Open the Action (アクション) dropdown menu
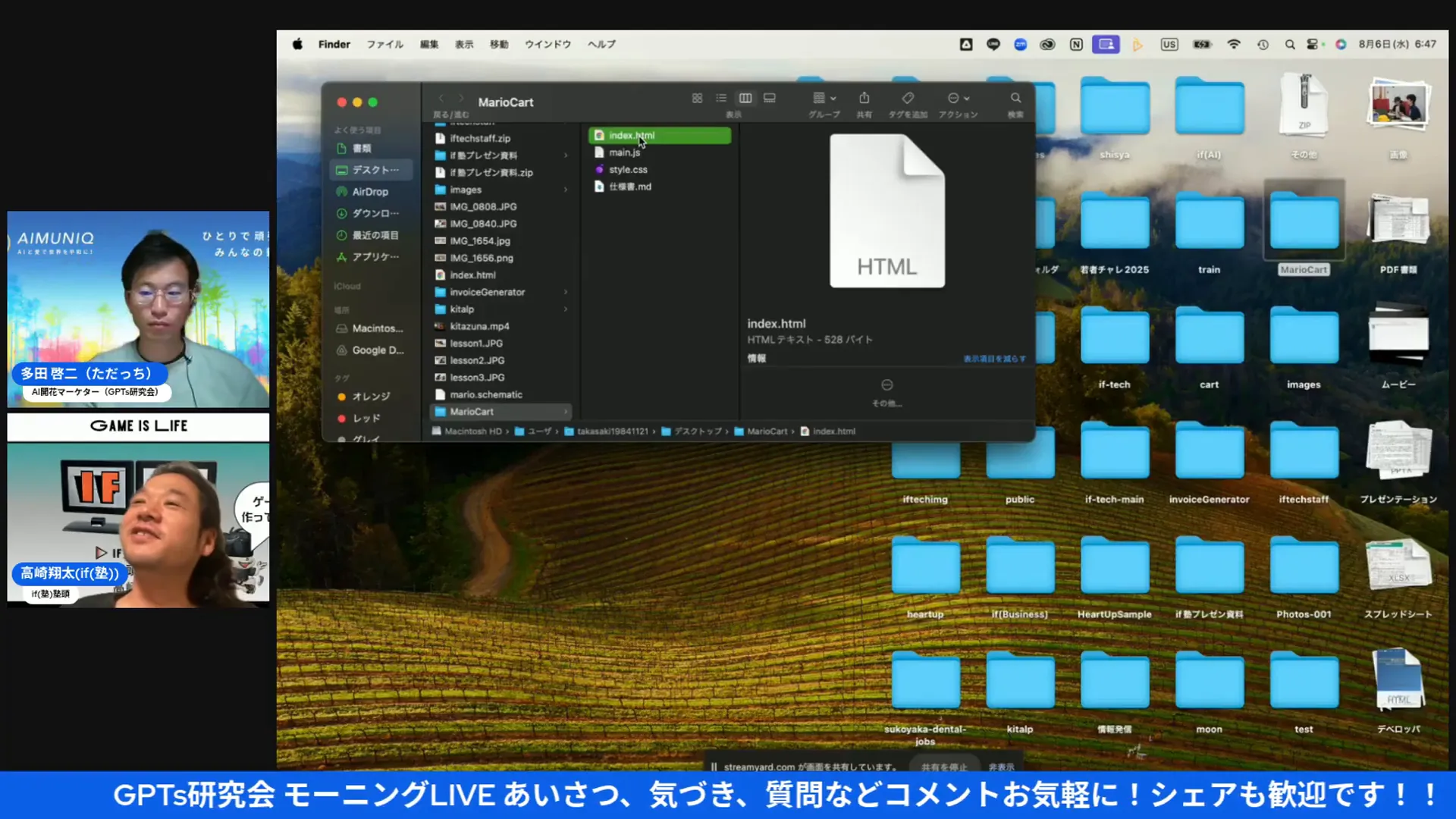This screenshot has width=1456, height=819. pos(959,98)
